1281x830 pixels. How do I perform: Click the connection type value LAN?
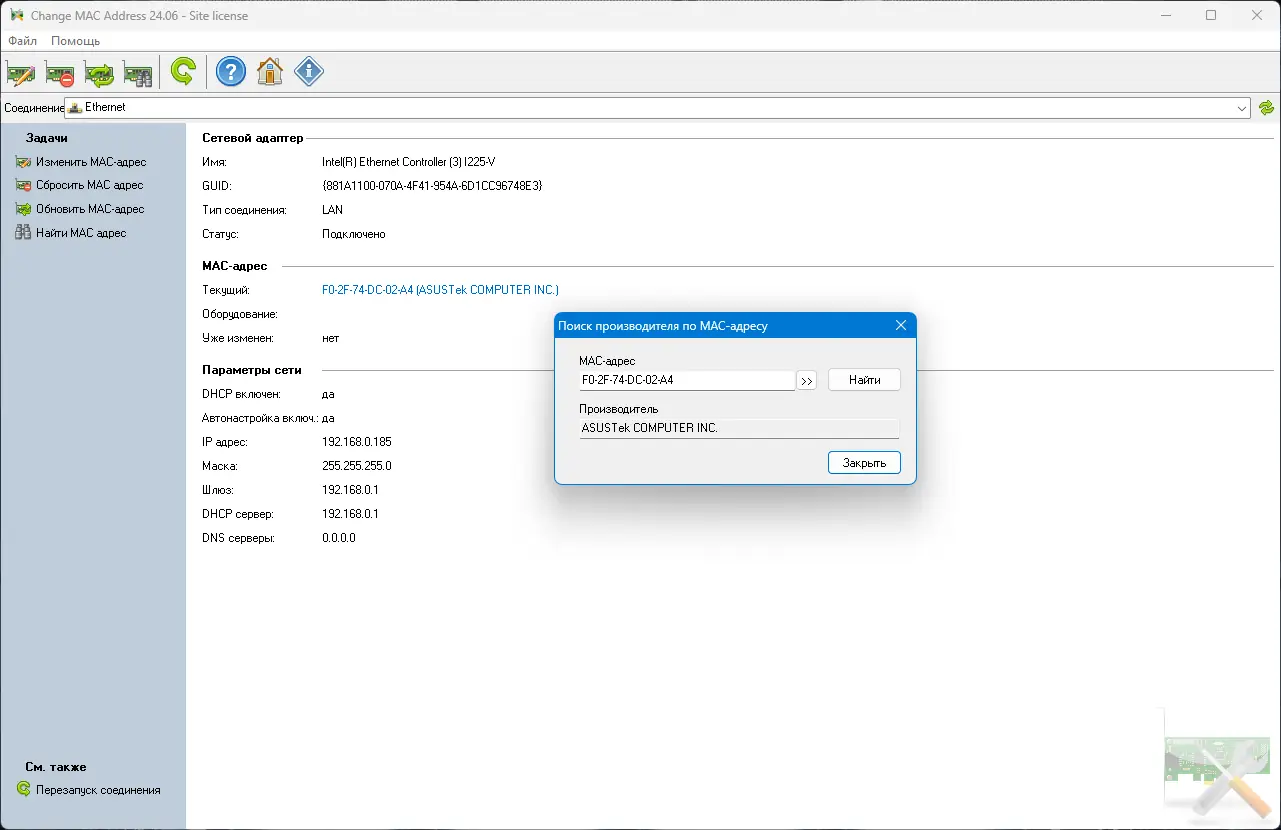(x=332, y=210)
